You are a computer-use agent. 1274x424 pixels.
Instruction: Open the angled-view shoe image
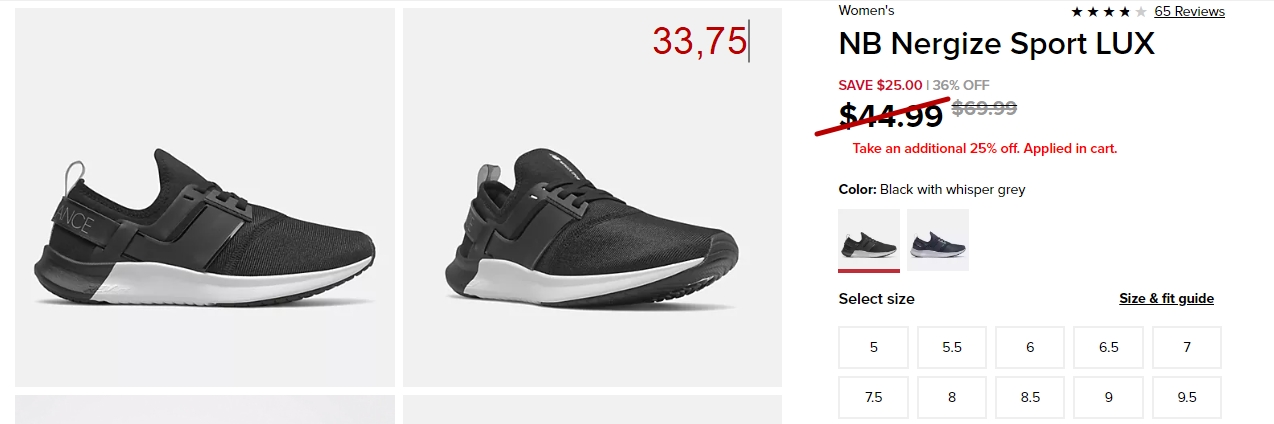592,197
